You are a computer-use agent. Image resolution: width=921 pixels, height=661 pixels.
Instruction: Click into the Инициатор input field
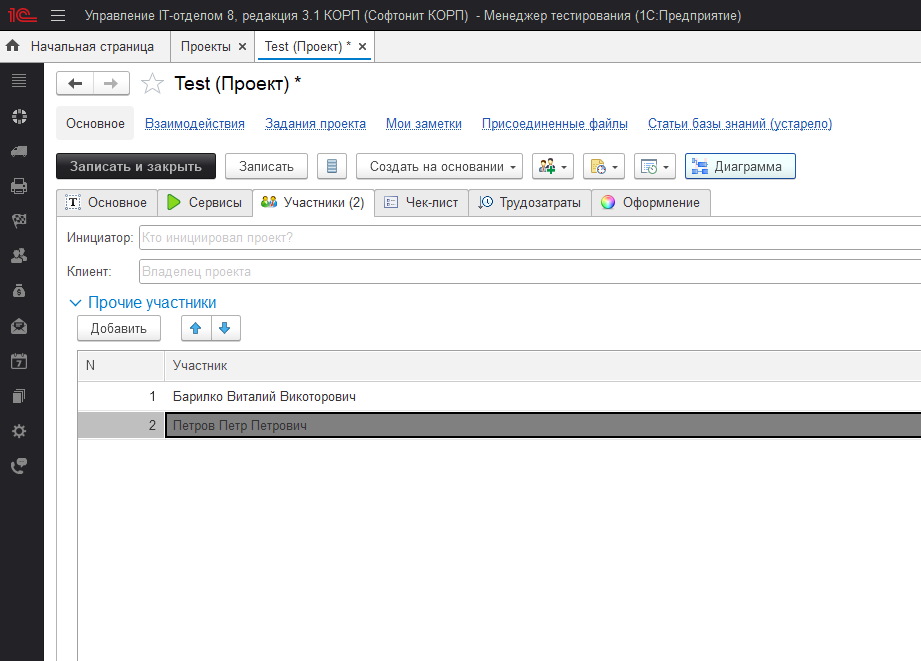point(528,238)
